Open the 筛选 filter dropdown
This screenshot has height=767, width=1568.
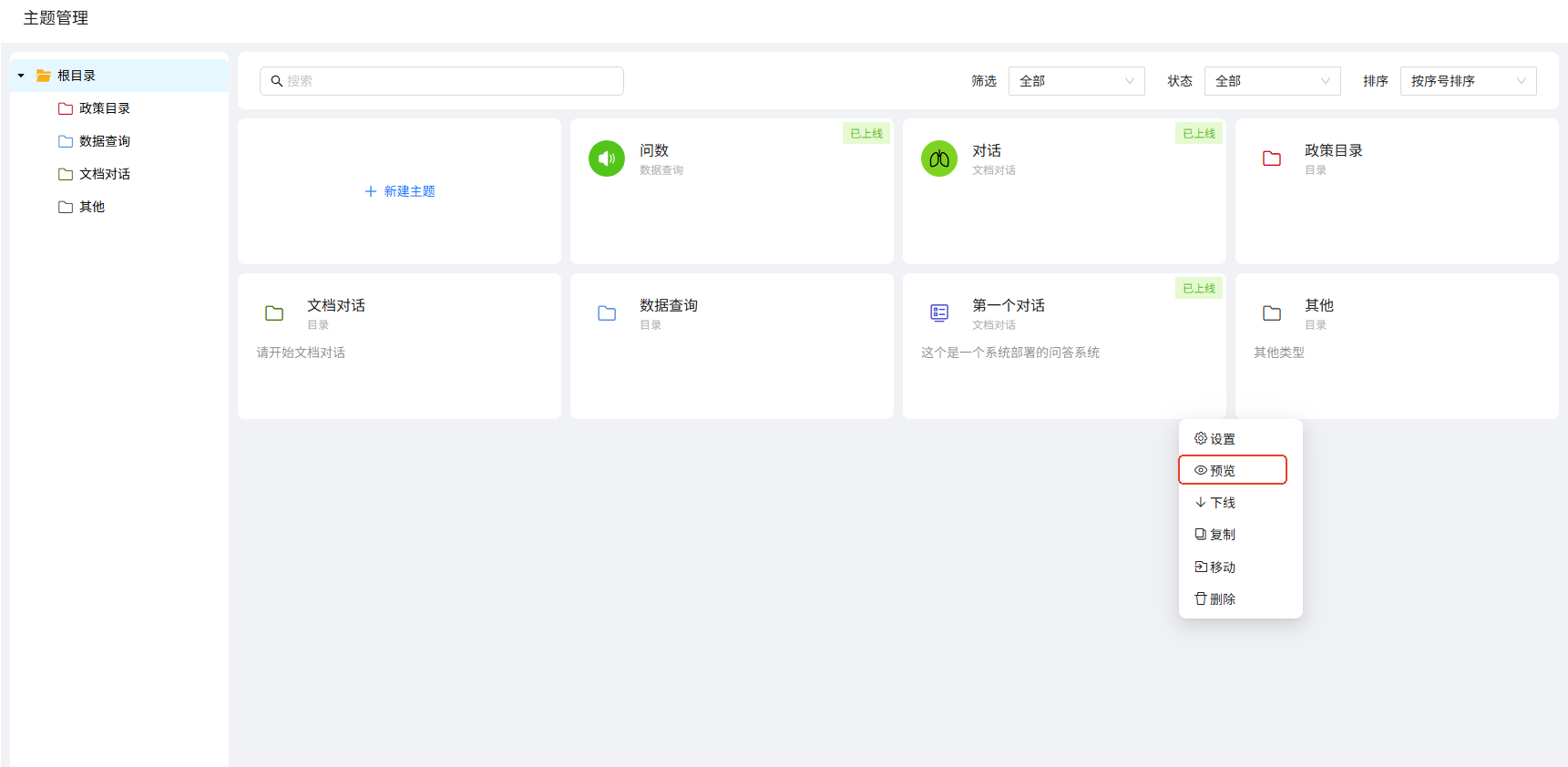click(x=1076, y=81)
